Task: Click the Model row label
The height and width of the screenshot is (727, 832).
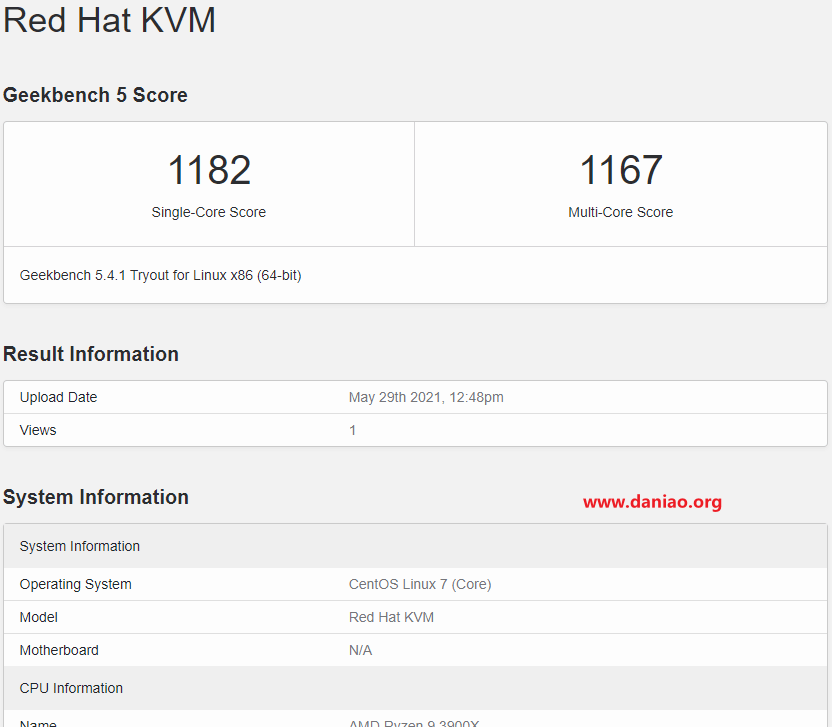Action: tap(38, 617)
